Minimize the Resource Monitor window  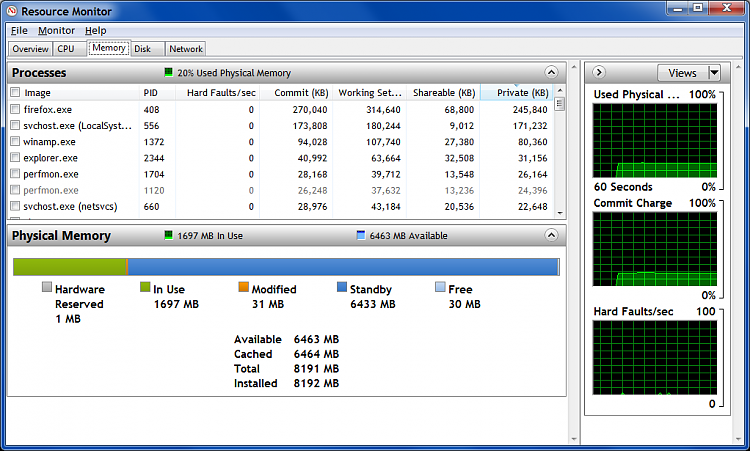coord(677,8)
